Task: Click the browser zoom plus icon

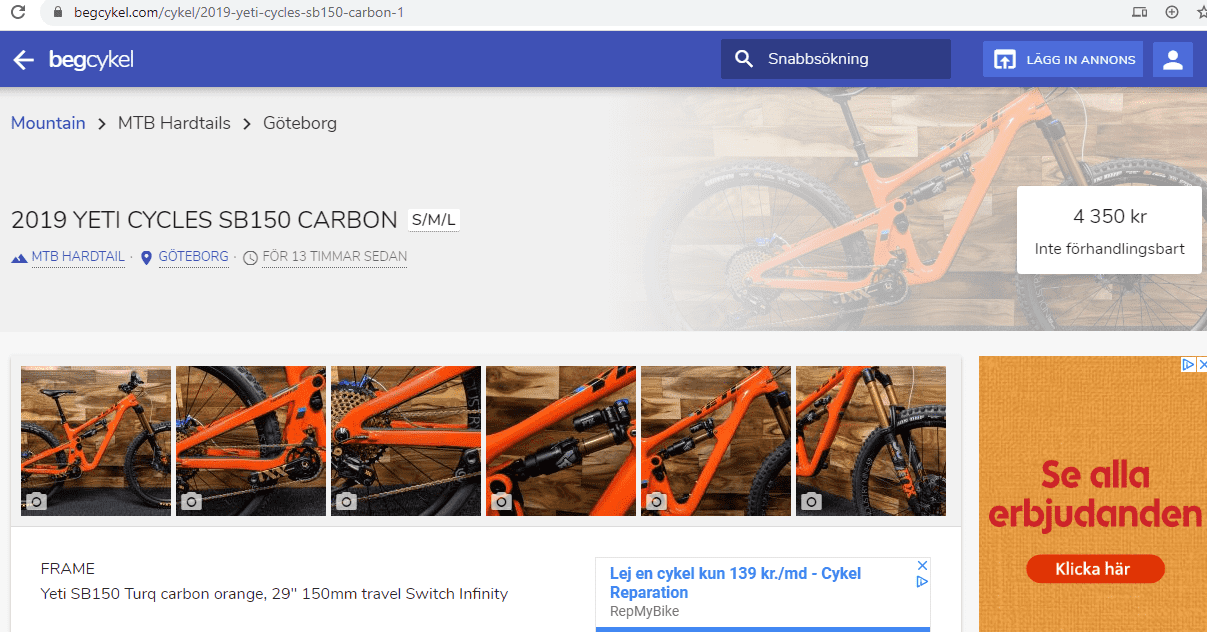Action: coord(1172,13)
